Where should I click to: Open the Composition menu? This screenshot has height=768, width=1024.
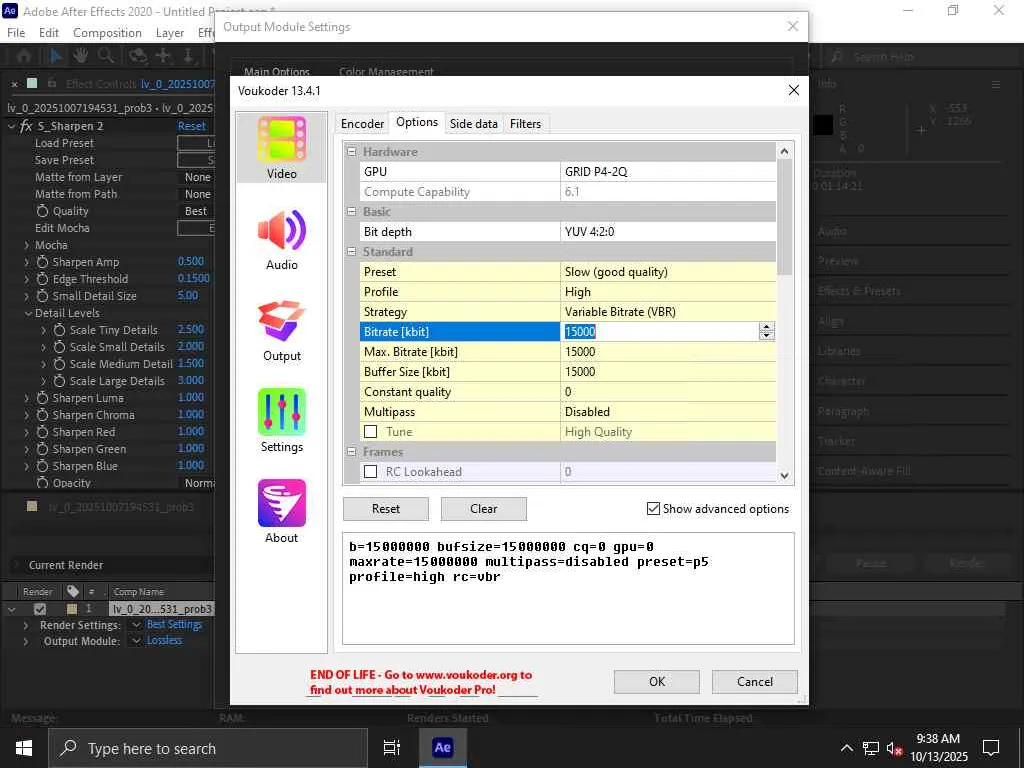click(x=107, y=33)
